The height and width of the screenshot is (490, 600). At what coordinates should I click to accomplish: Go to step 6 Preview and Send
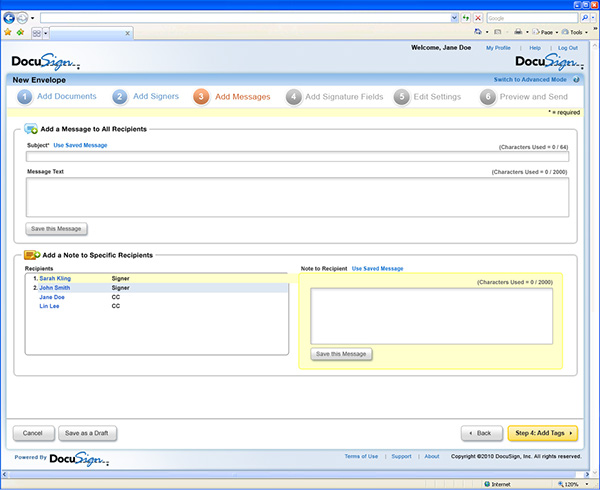pyautogui.click(x=524, y=97)
